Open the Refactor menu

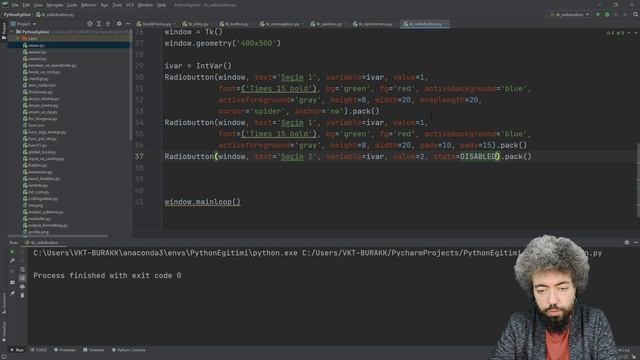pos(89,5)
